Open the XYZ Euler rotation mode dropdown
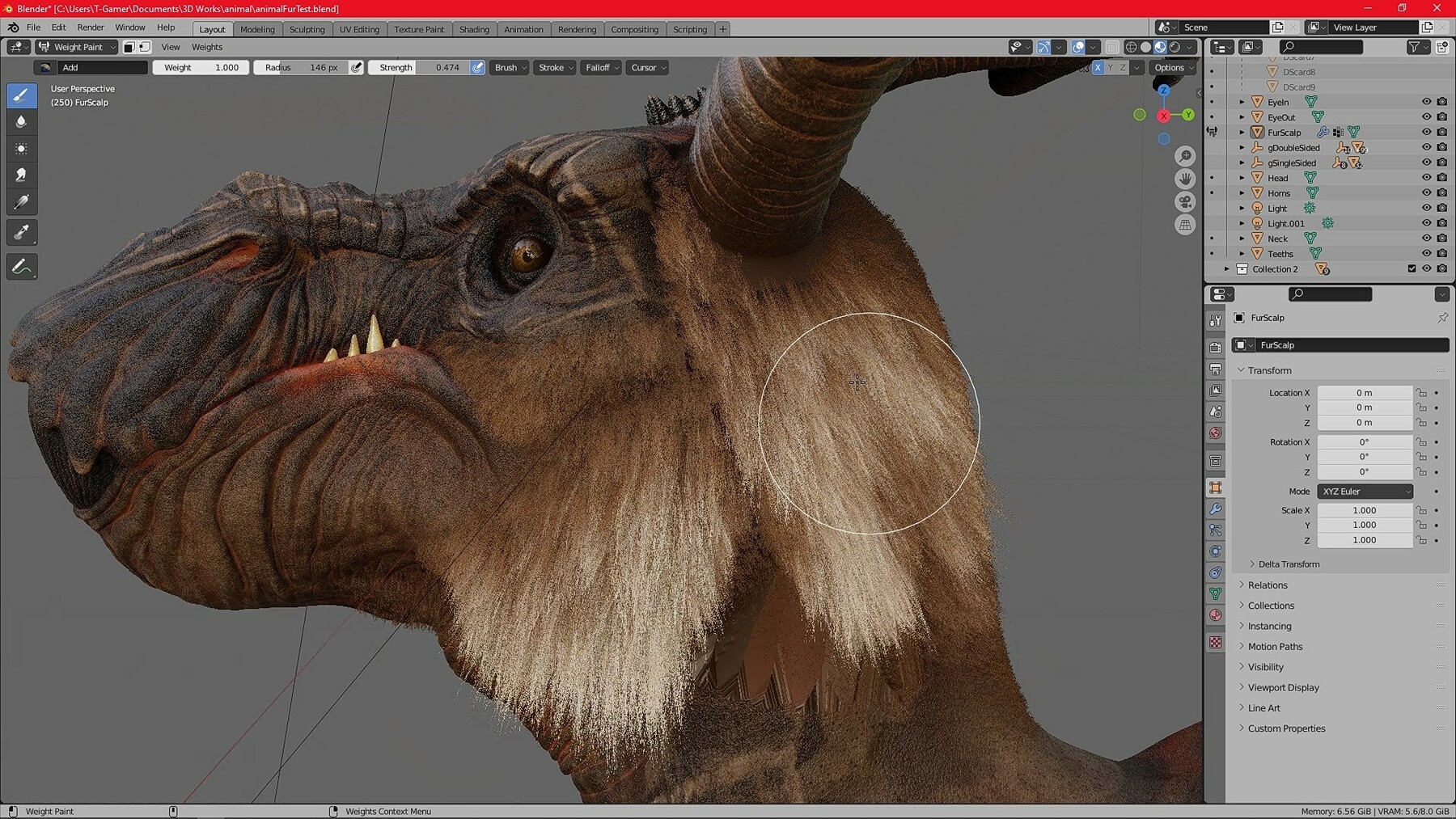Screen dimensions: 1456x819 pos(1365,492)
